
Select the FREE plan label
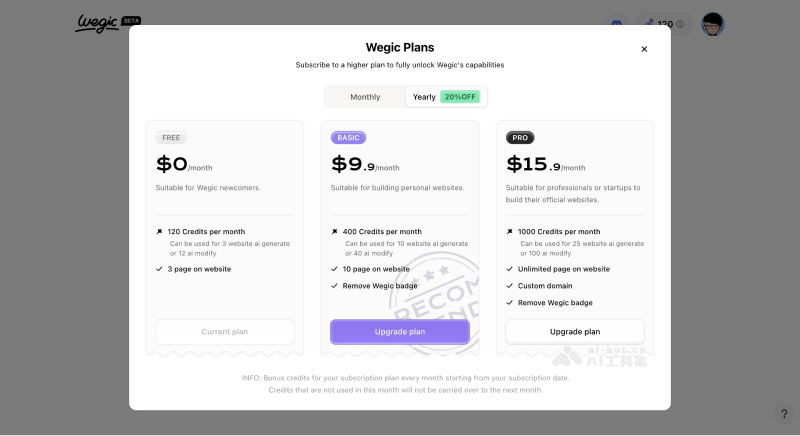[171, 138]
